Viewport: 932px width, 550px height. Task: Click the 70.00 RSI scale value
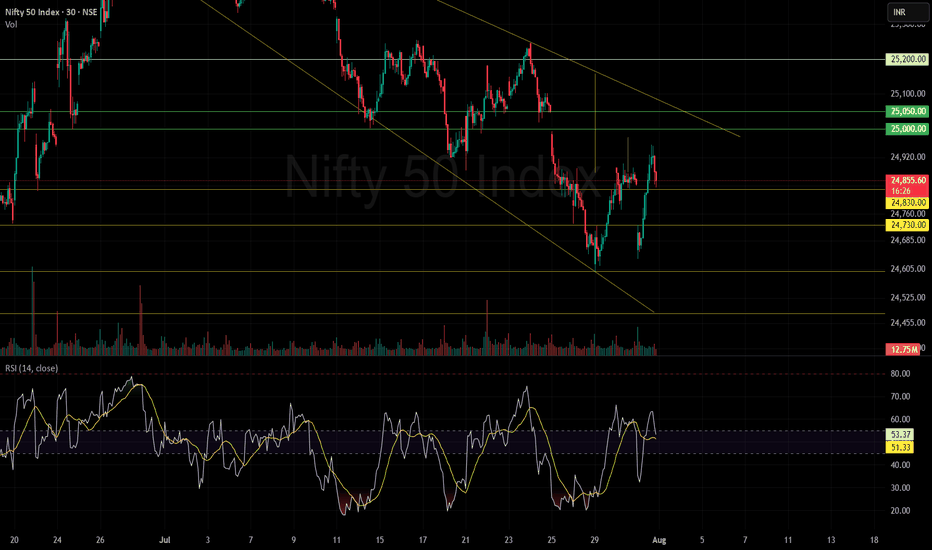(x=900, y=397)
